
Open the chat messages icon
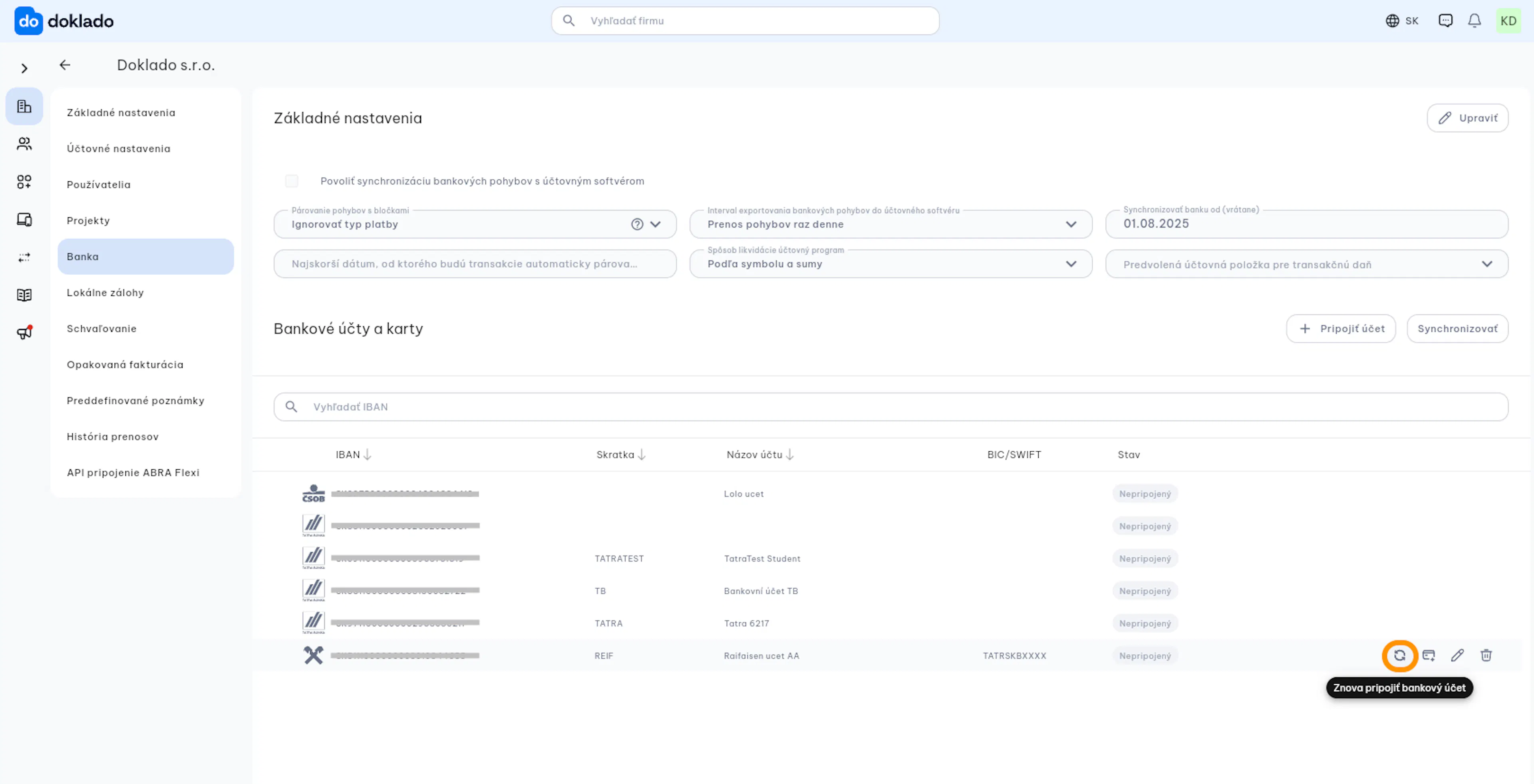1445,21
